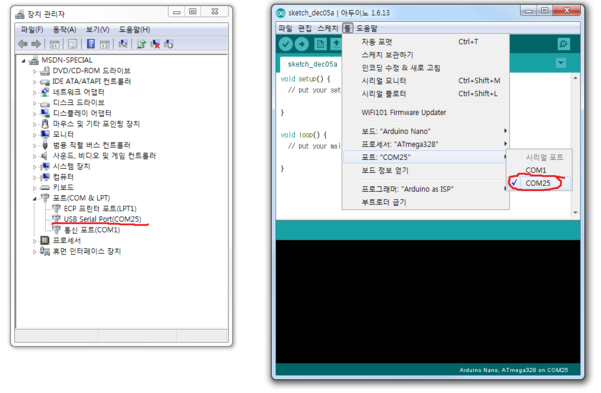Image resolution: width=601 pixels, height=393 pixels.
Task: Expand the IDE ATA/ATAPI 컨트롤러 node
Action: (34, 82)
